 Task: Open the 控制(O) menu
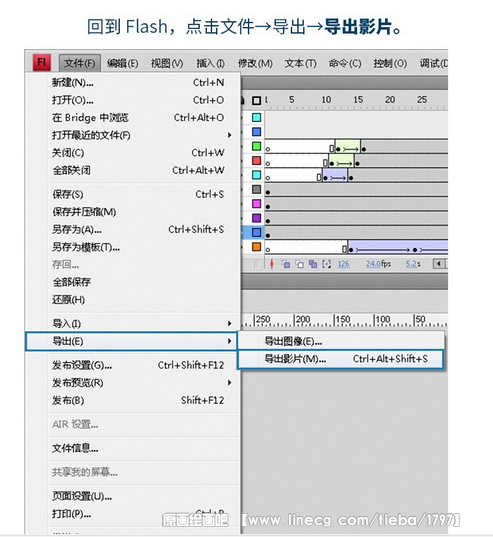click(390, 63)
